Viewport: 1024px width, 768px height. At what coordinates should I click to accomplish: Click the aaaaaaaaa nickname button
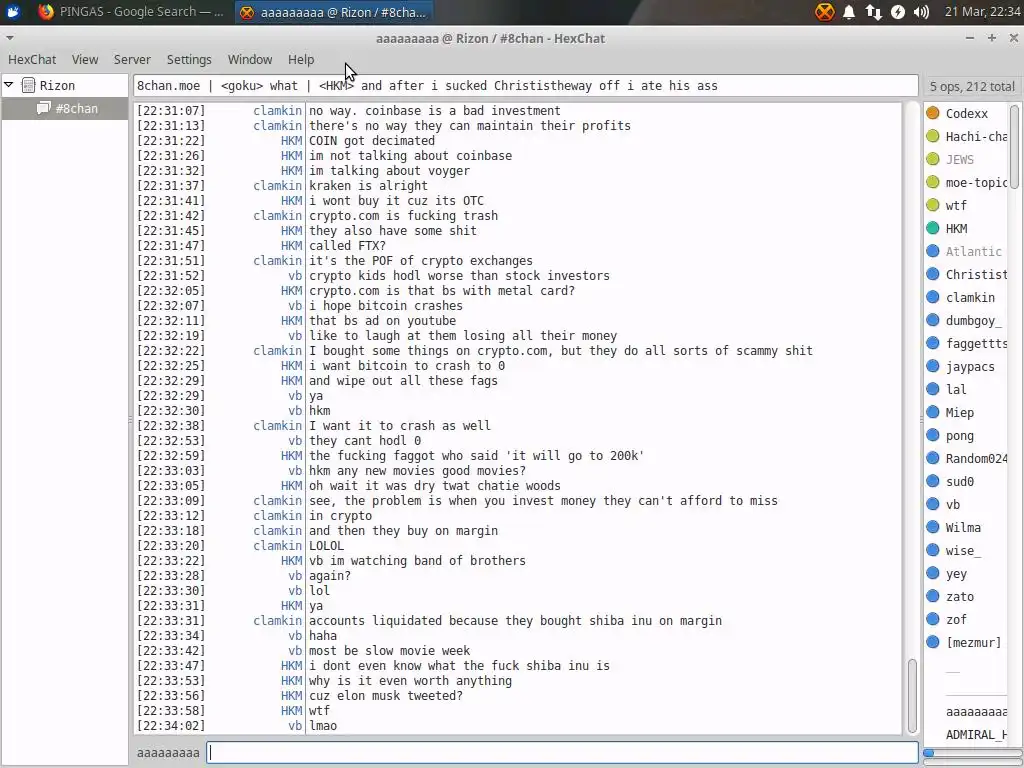168,752
